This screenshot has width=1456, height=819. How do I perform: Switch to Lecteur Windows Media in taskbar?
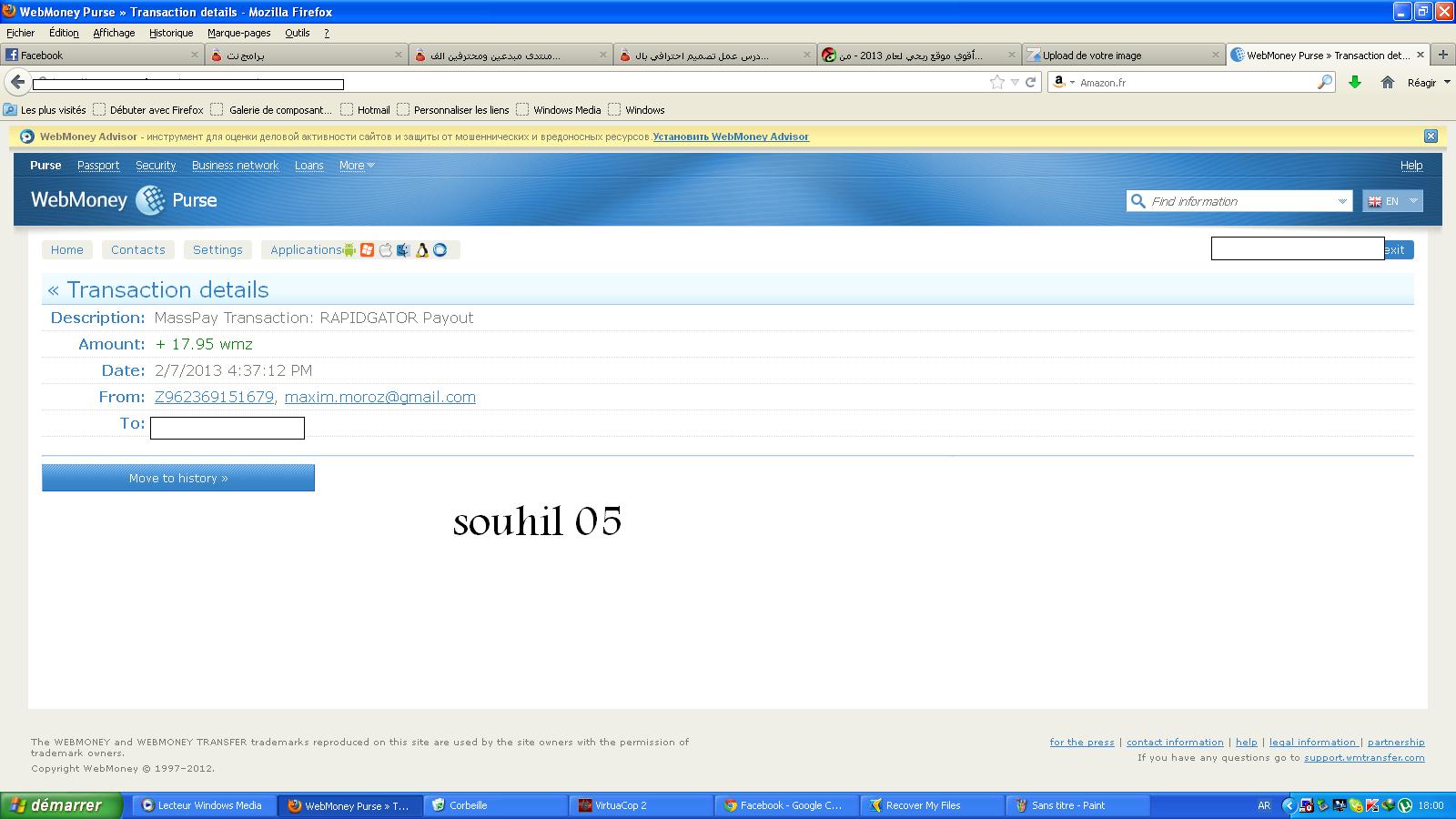[204, 805]
